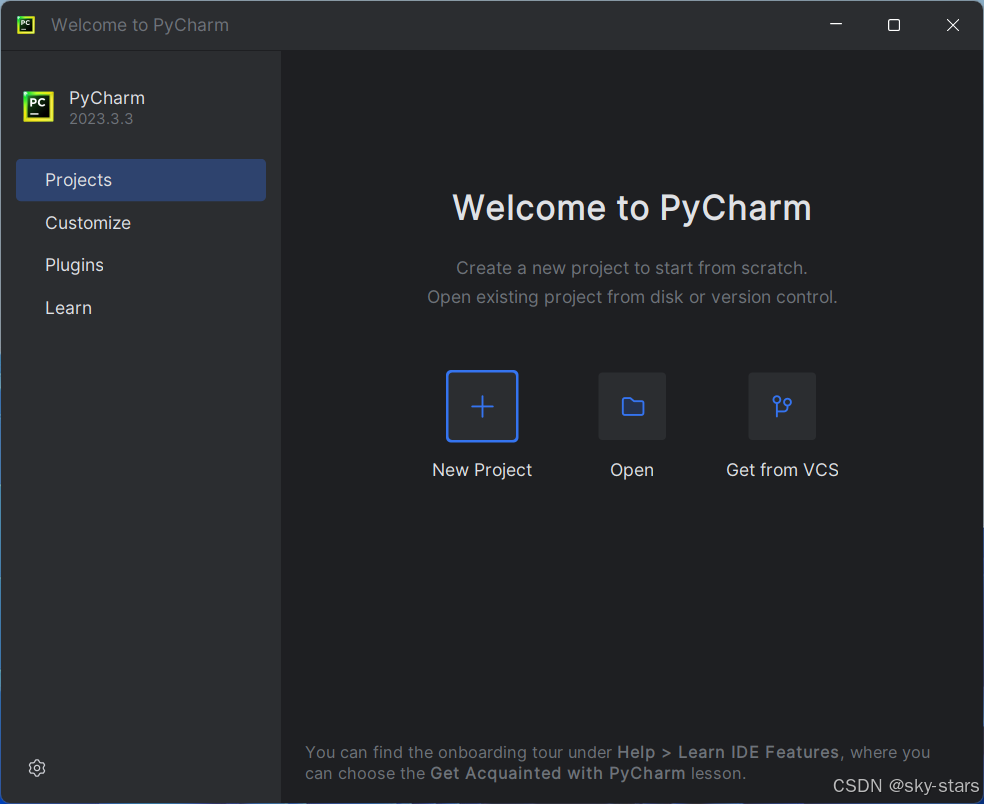Click 'Create a new project to start from scratch.'
Screen dimensions: 984x804
point(632,268)
